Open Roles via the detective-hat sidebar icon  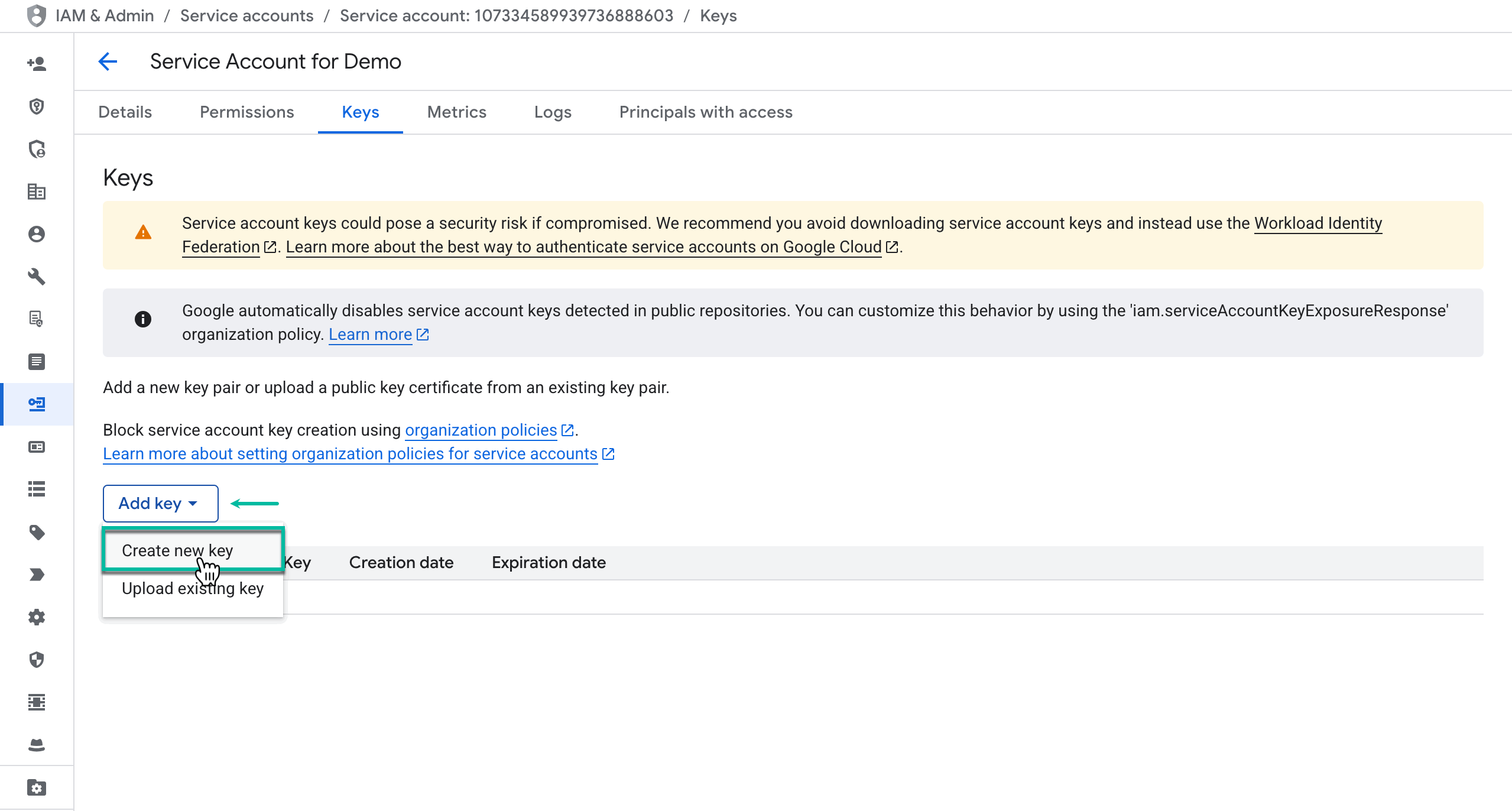(37, 745)
